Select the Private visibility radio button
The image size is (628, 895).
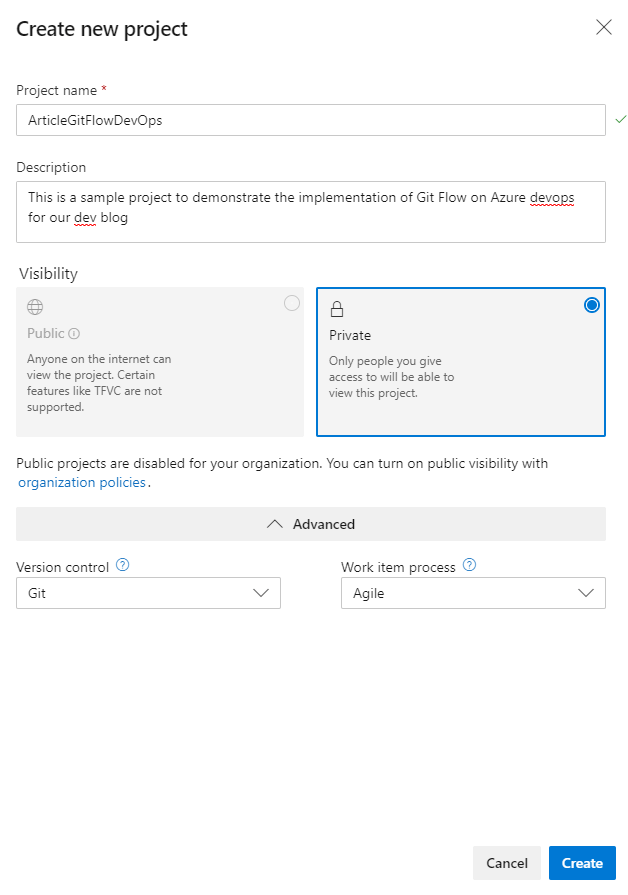coord(592,305)
